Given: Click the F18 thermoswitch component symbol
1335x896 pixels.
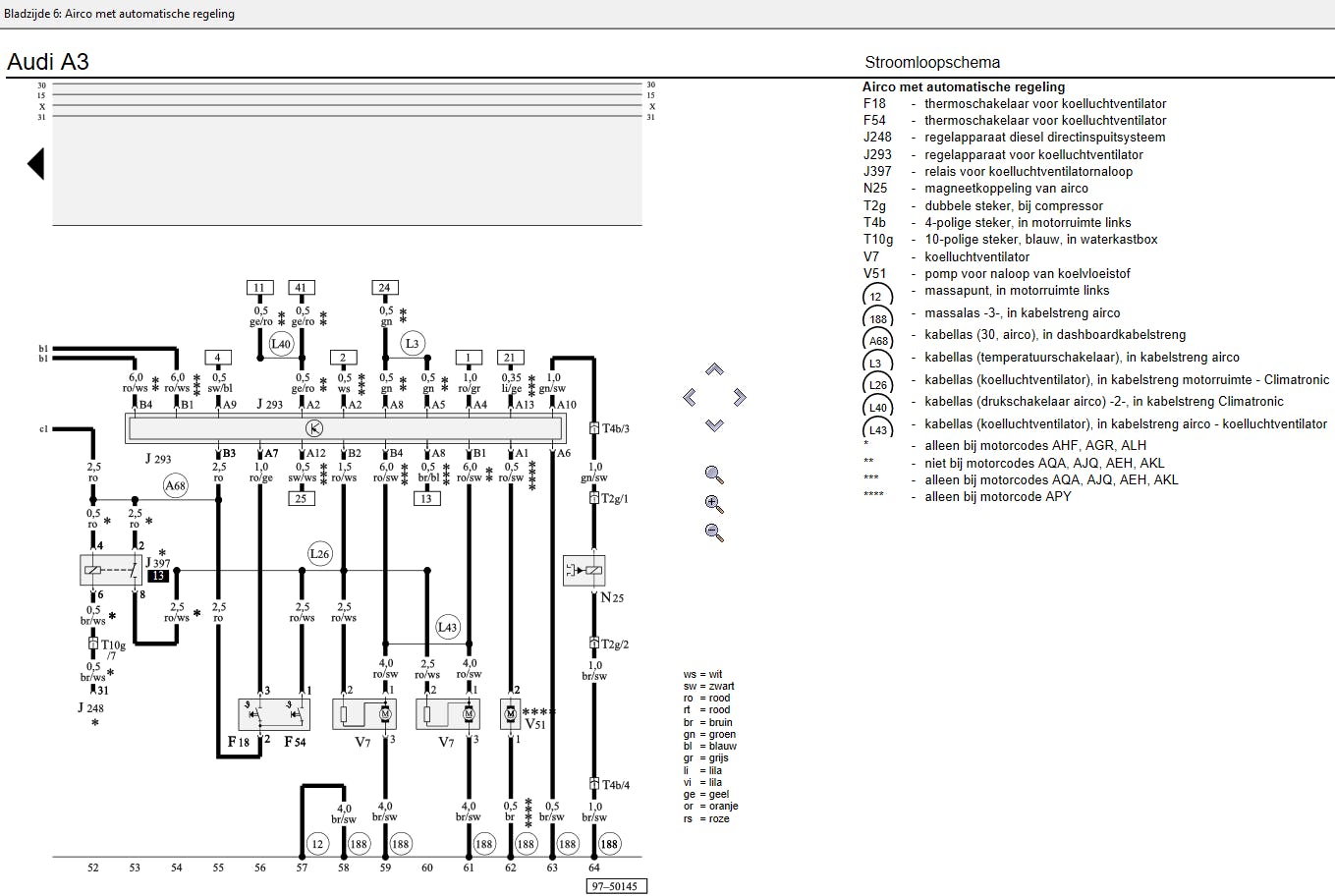Looking at the screenshot, I should click(259, 714).
